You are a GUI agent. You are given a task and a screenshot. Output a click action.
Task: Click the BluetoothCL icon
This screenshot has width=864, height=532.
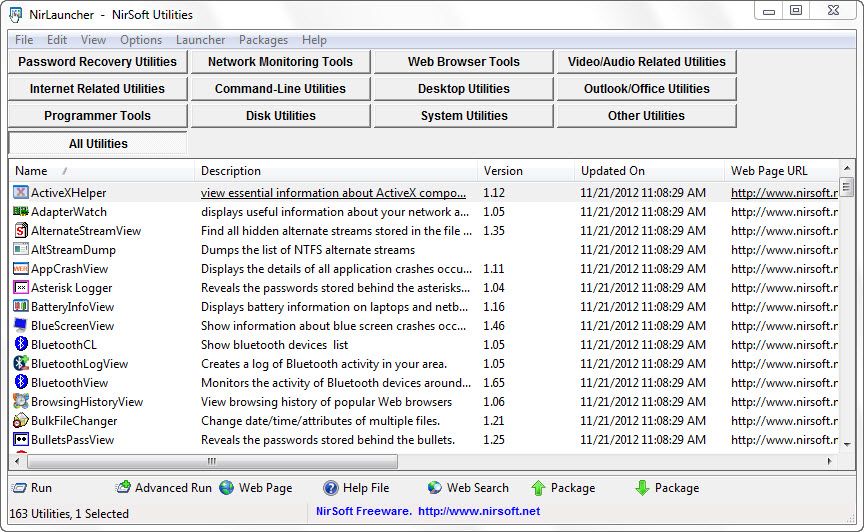coord(20,344)
